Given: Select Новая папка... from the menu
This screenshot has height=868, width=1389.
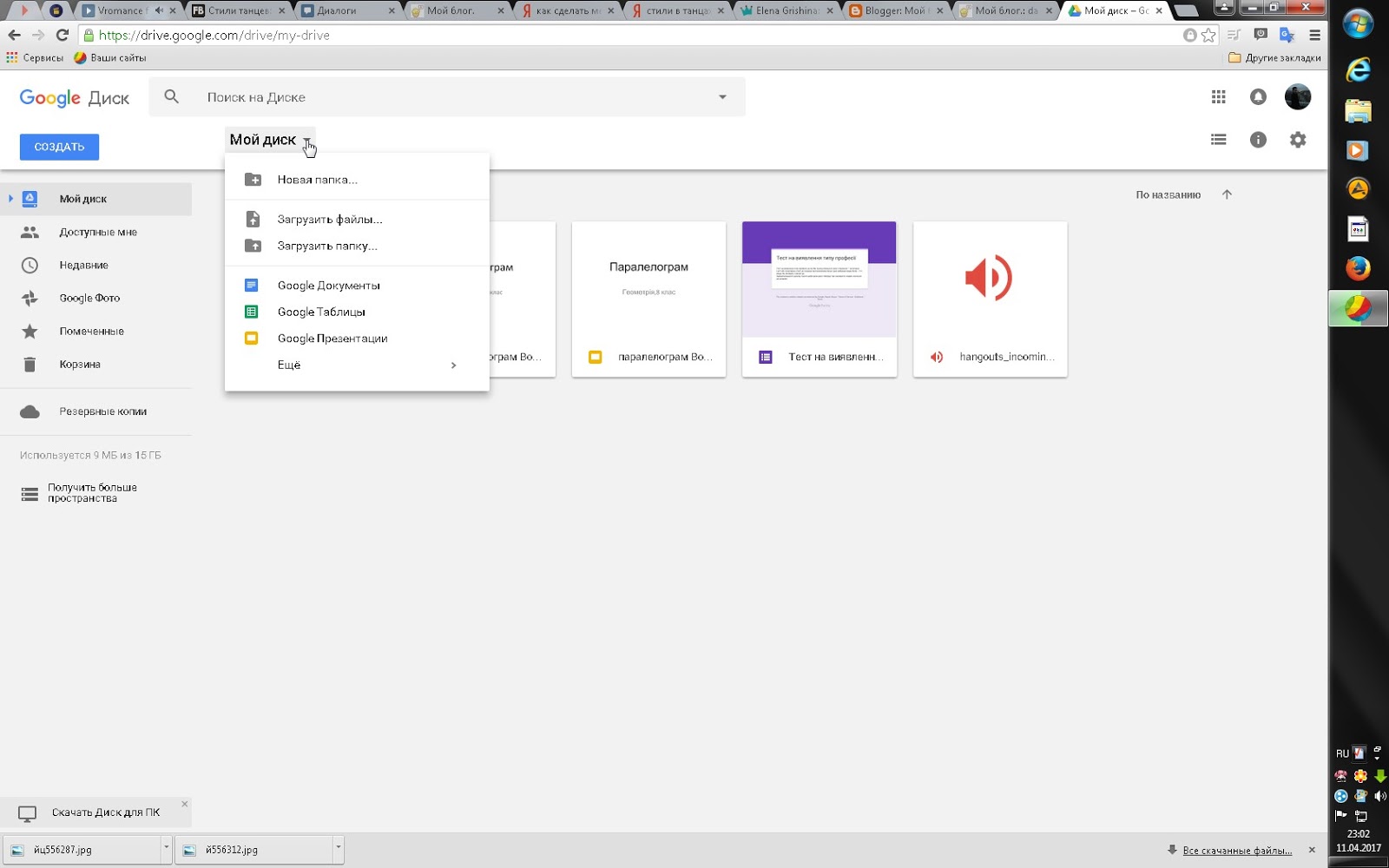Looking at the screenshot, I should click(x=357, y=180).
